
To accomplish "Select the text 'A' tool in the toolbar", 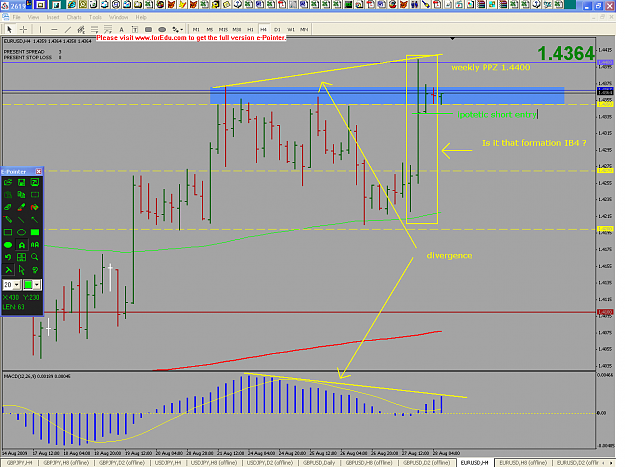I will coord(122,29).
